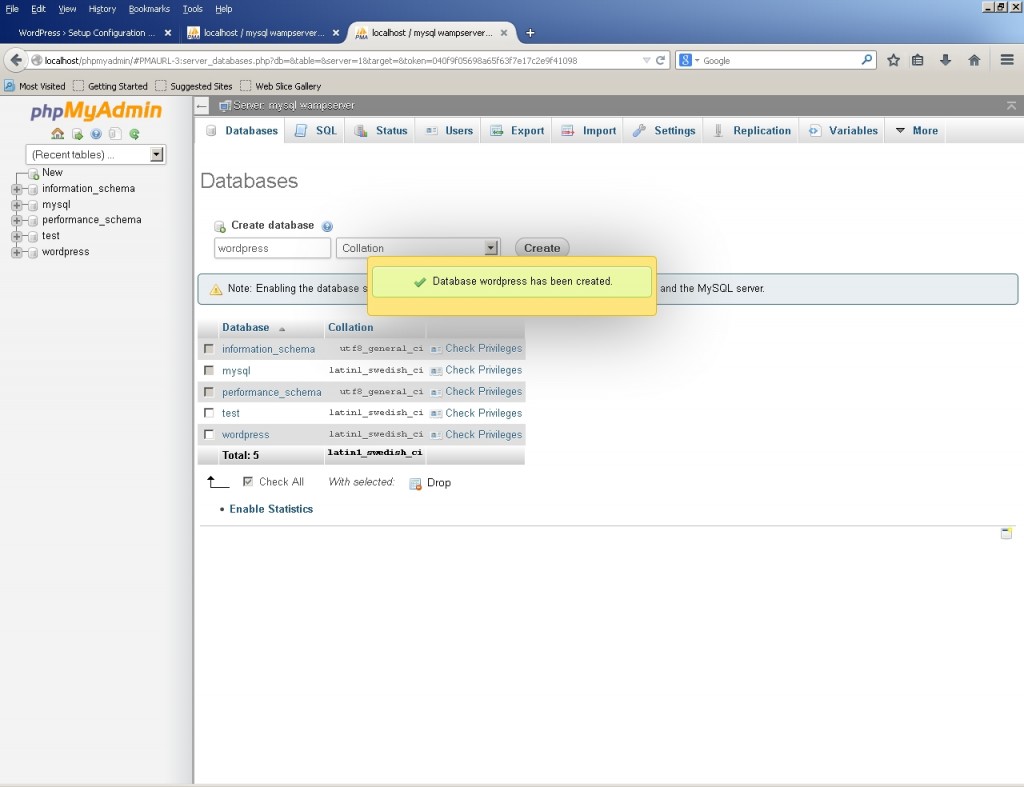Toggle the Check All checkbox
The width and height of the screenshot is (1024, 787).
248,481
